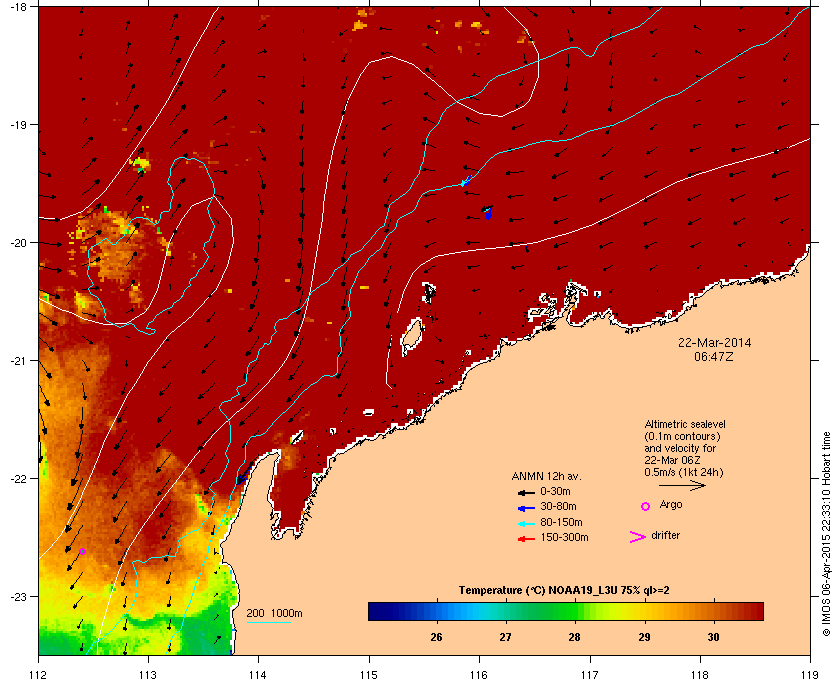
Task: Click longitude axis label 119
Action: pos(811,674)
